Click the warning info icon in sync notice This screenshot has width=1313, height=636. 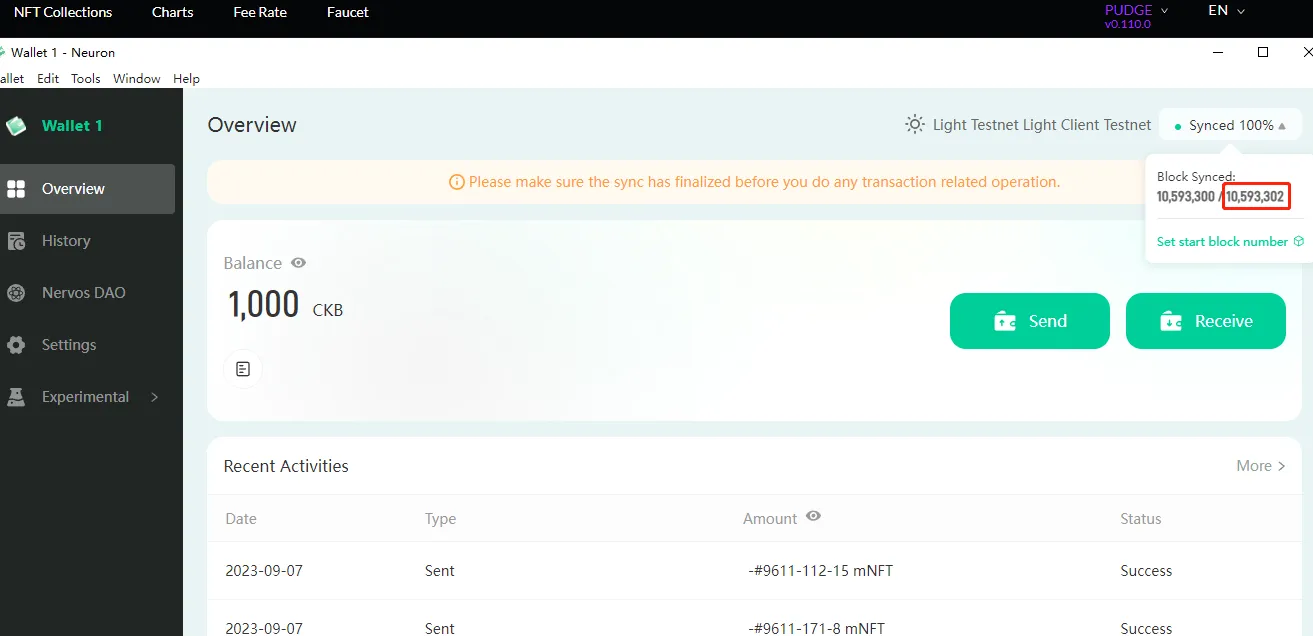[x=456, y=182]
